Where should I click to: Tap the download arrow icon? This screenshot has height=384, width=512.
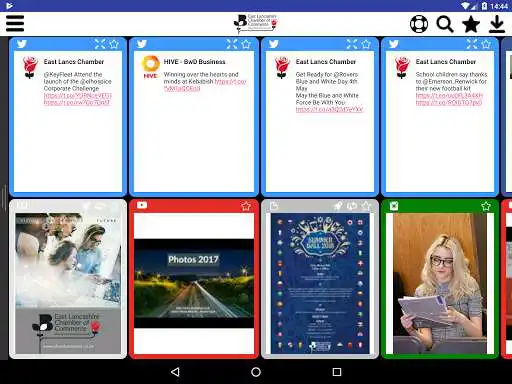pyautogui.click(x=497, y=24)
